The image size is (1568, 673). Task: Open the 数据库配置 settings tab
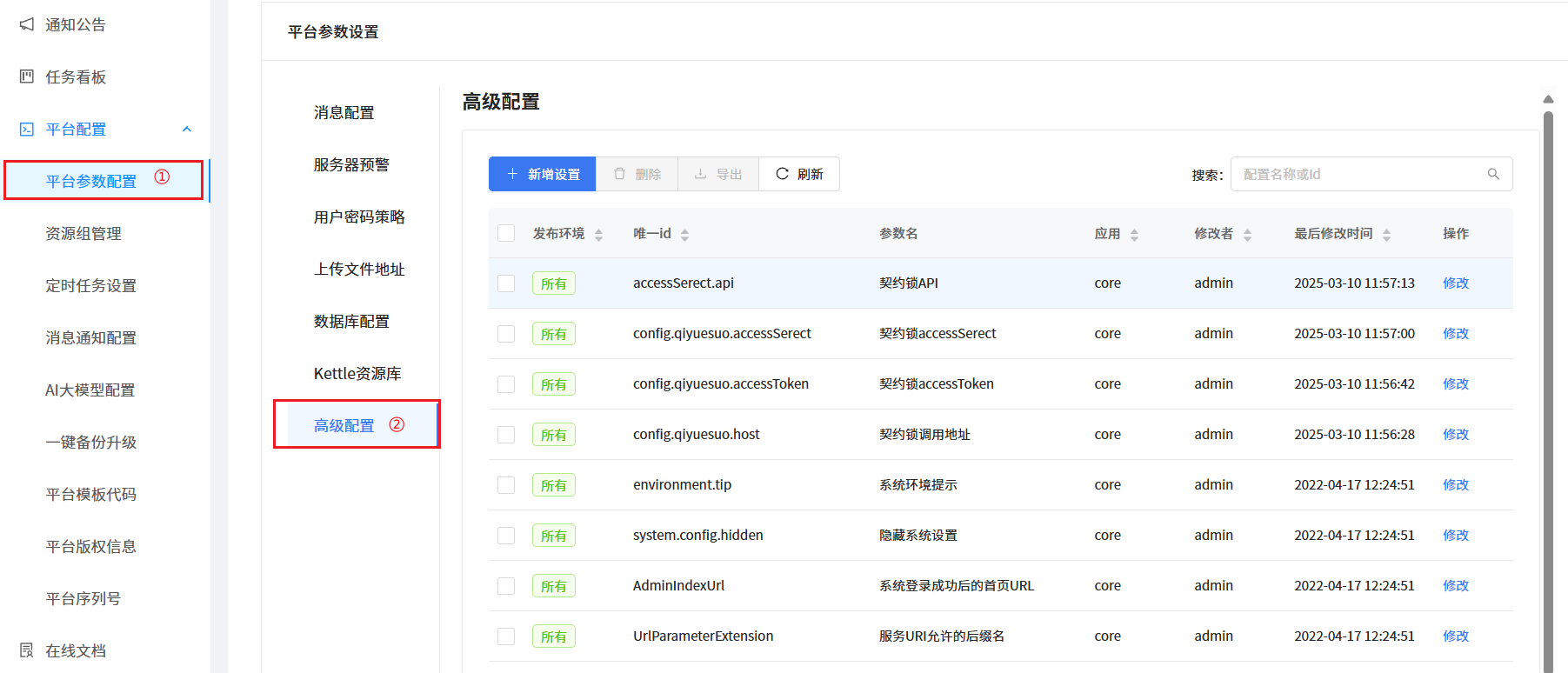[351, 321]
